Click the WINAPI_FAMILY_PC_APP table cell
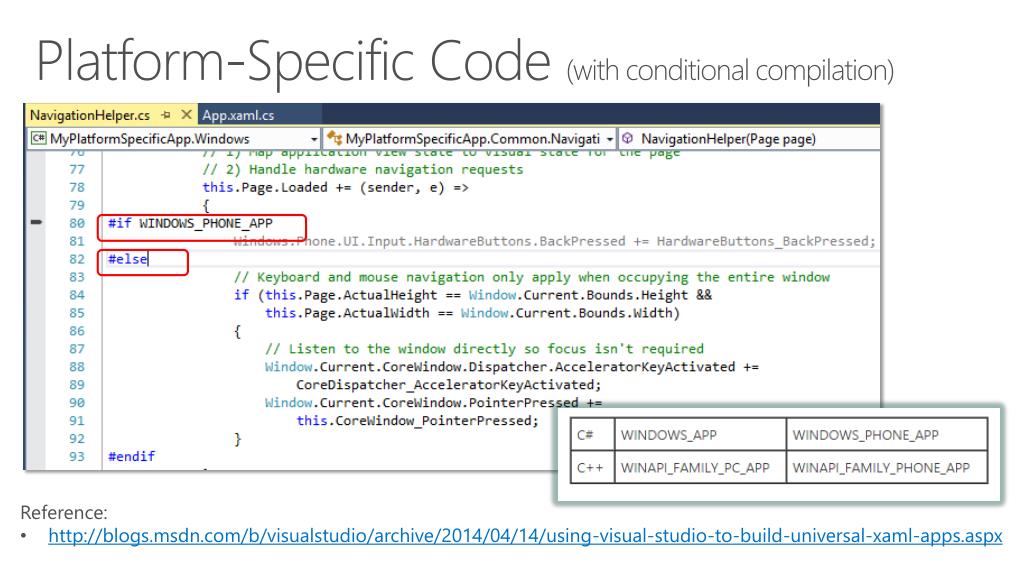Viewport: 1023px width, 575px height. (x=700, y=467)
